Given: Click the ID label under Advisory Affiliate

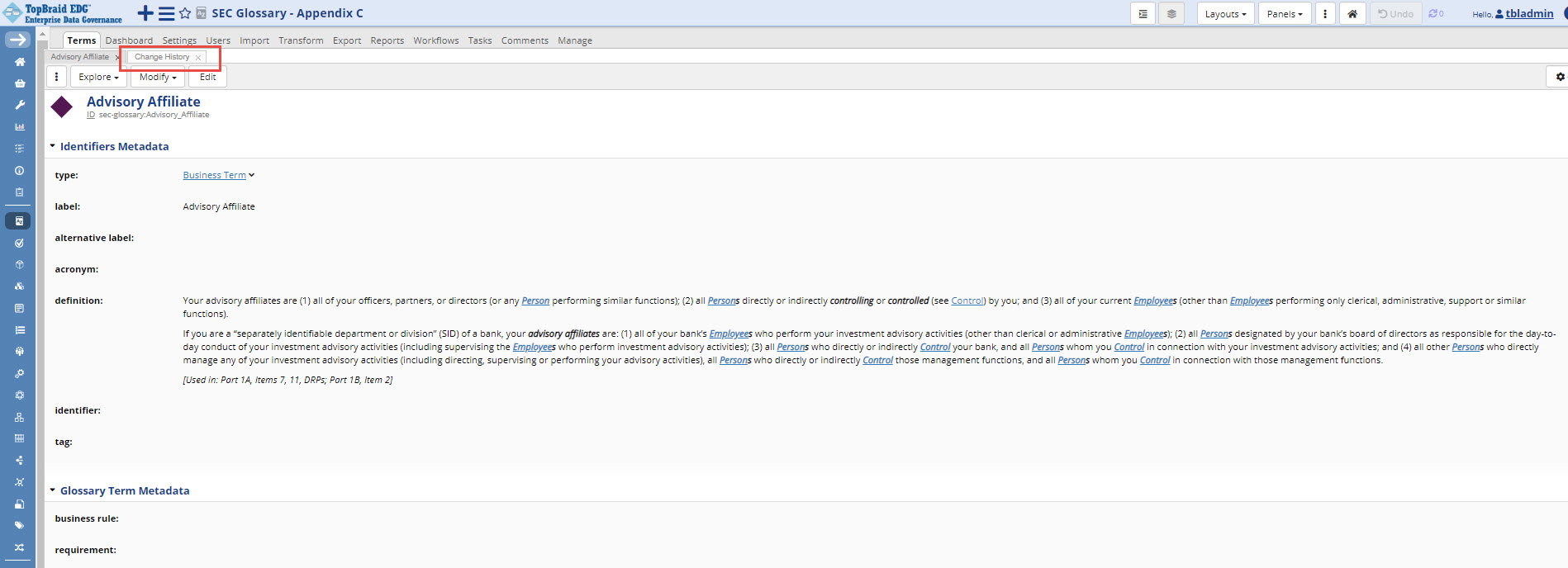Looking at the screenshot, I should 91,115.
